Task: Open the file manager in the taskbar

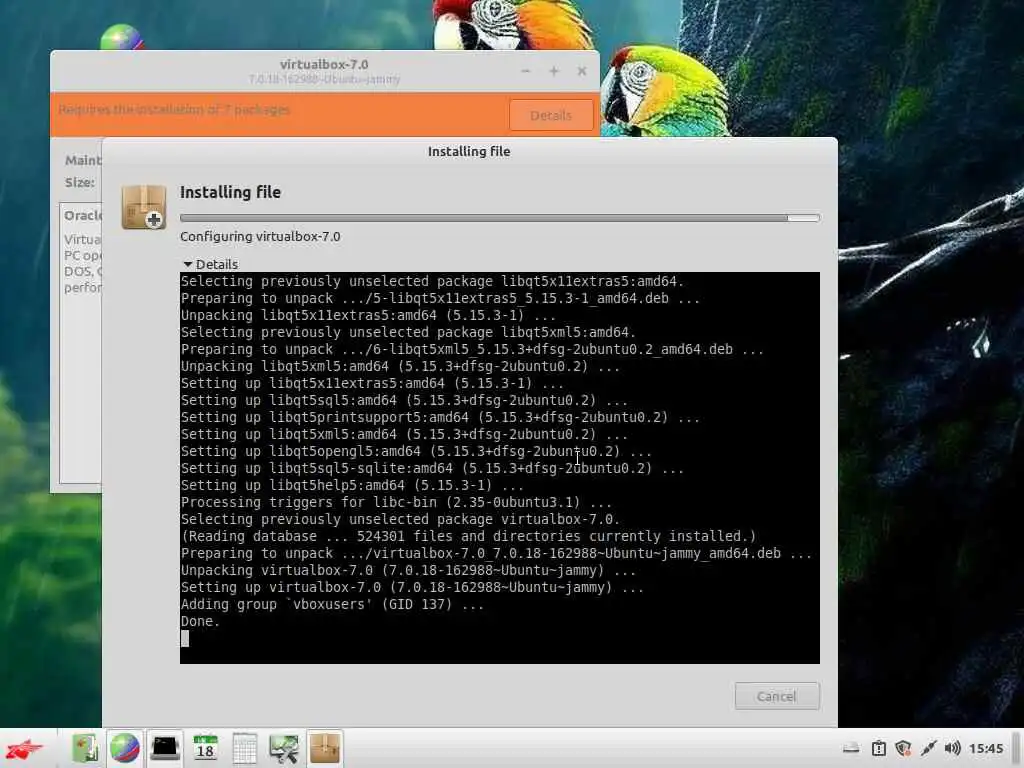Action: (x=85, y=748)
